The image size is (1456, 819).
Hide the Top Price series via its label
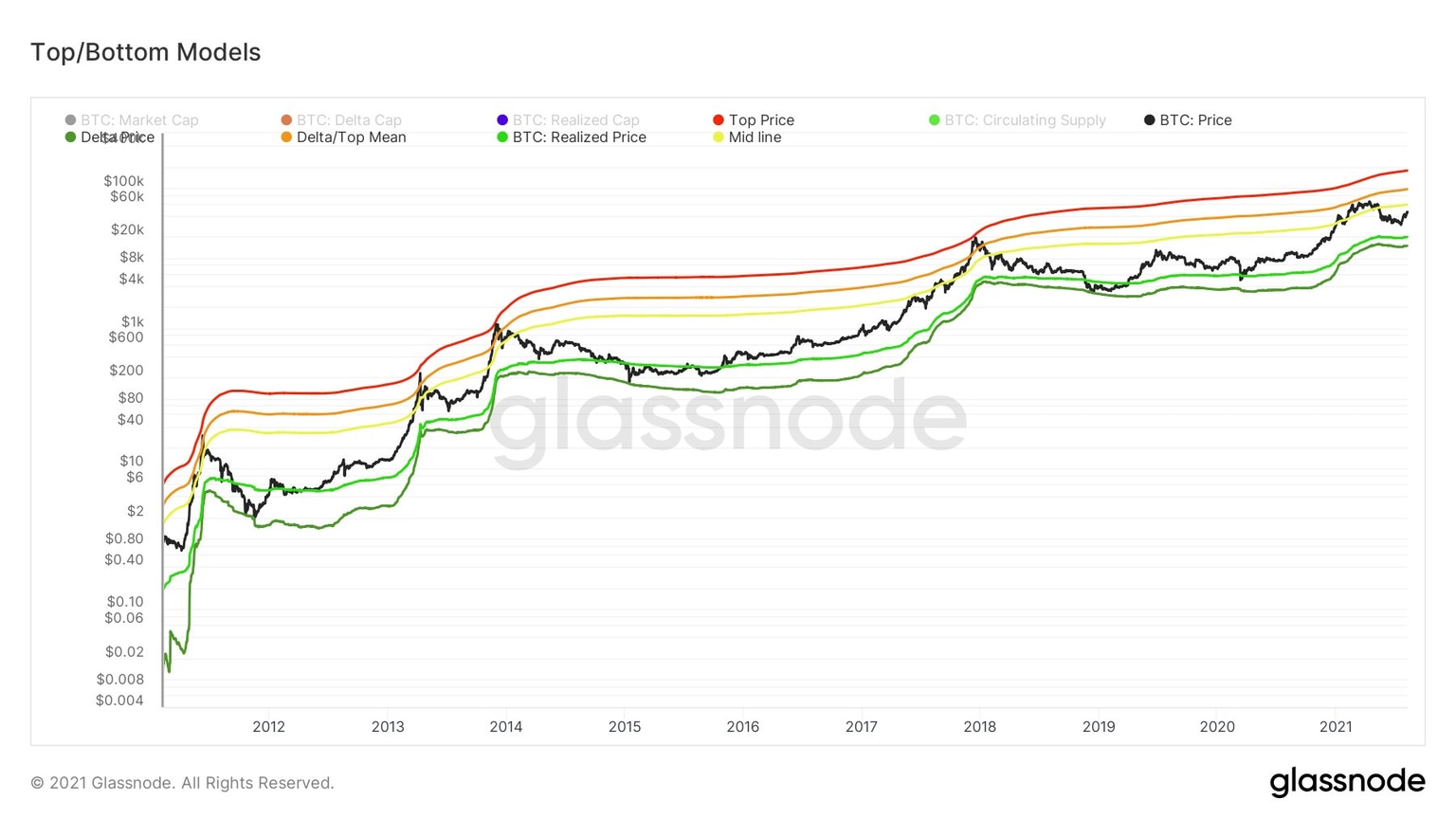(x=761, y=120)
